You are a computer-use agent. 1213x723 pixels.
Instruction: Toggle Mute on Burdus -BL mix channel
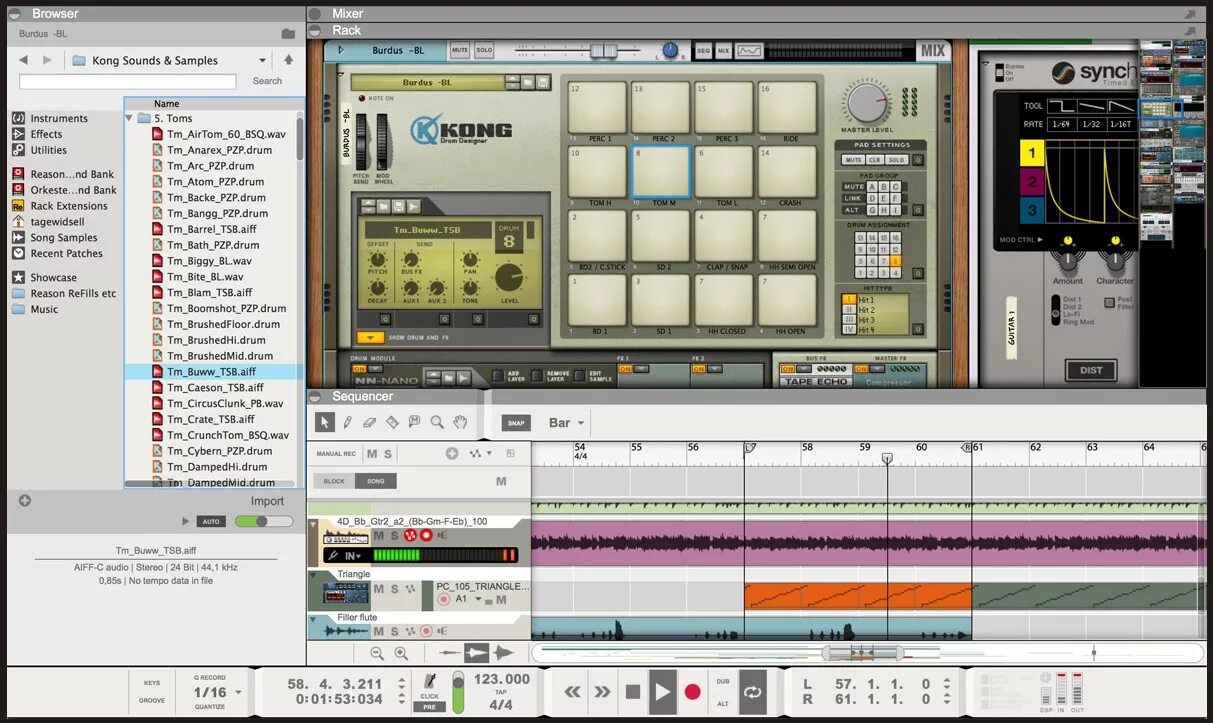pos(460,50)
